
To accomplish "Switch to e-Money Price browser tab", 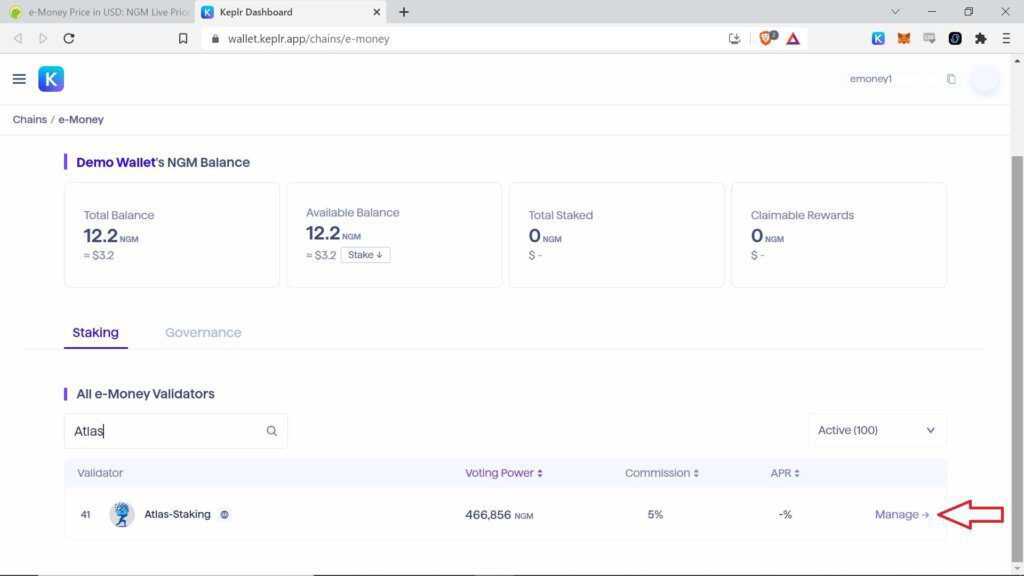I will click(99, 12).
